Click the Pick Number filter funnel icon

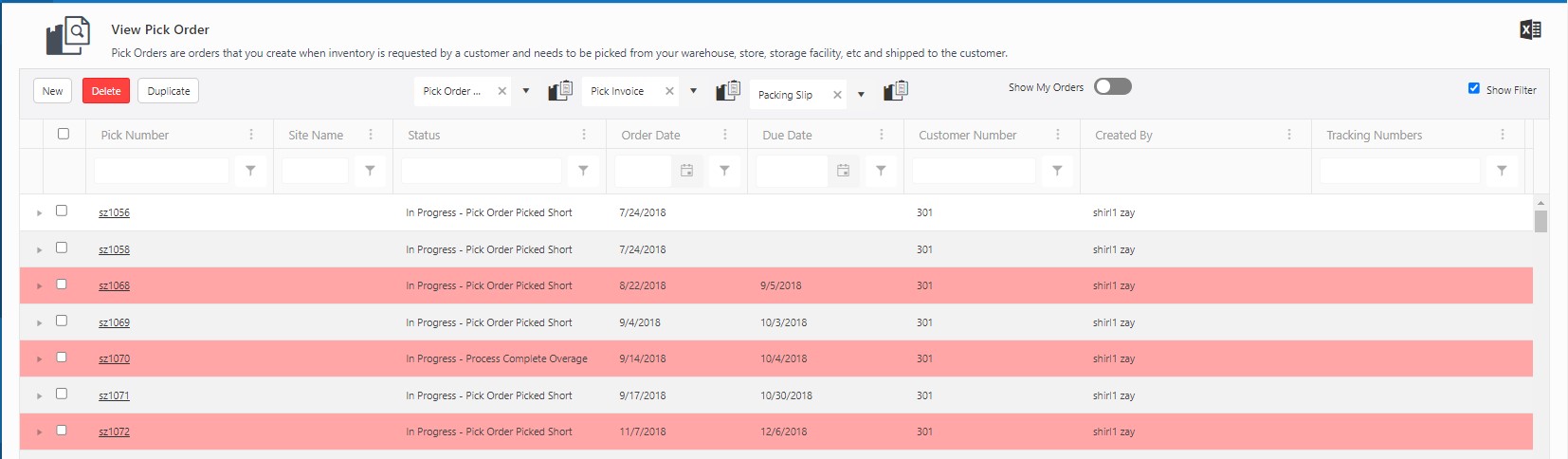click(250, 171)
